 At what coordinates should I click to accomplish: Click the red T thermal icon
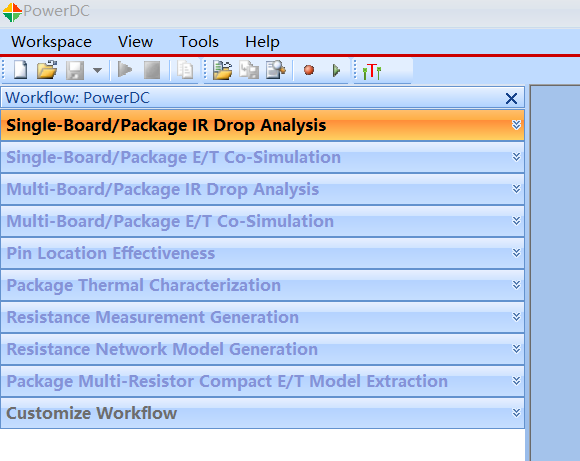pos(372,71)
